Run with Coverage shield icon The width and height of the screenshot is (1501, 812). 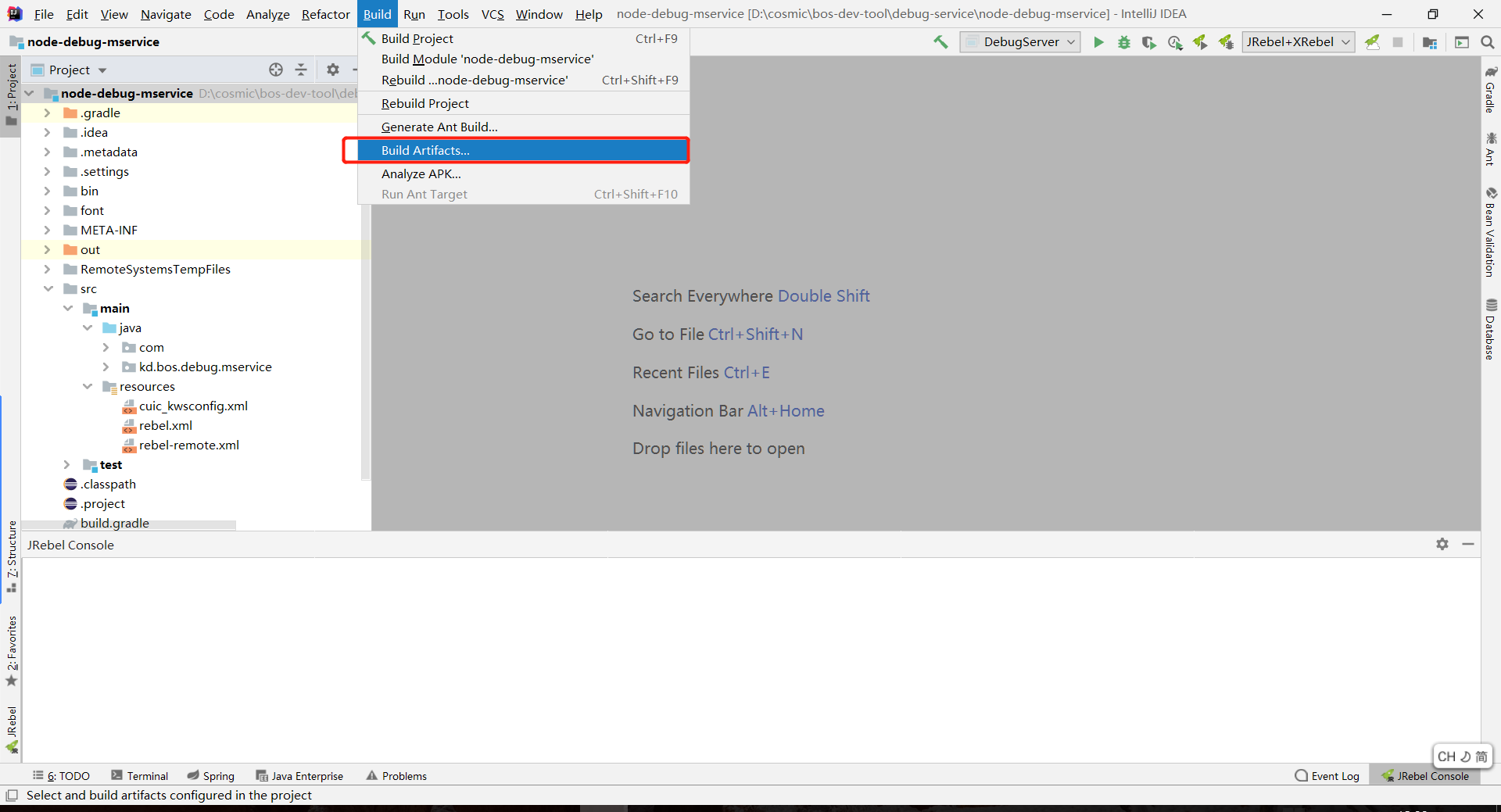[1149, 42]
